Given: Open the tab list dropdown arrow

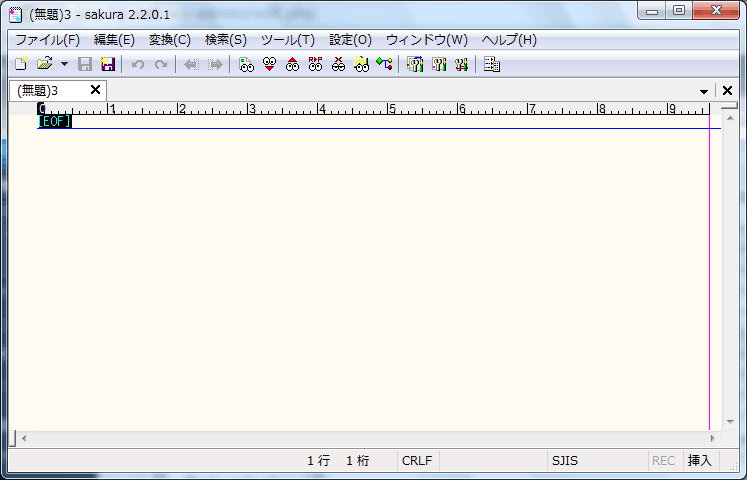Looking at the screenshot, I should [x=704, y=91].
